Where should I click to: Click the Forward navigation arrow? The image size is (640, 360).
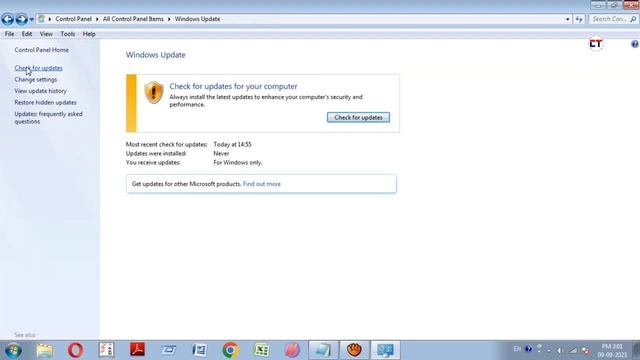[x=21, y=19]
